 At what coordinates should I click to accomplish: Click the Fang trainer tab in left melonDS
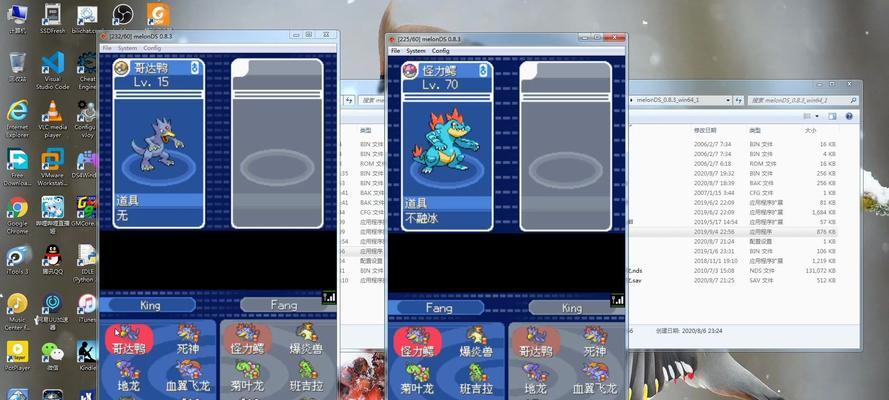tap(283, 305)
